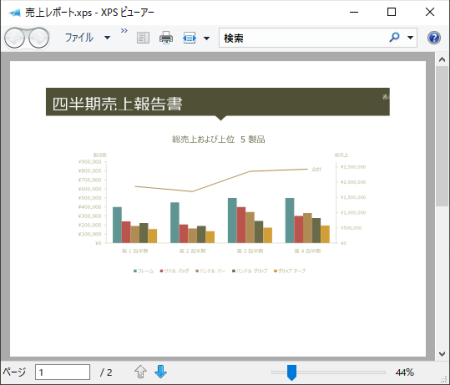Close the XPS viewer window
The width and height of the screenshot is (450, 385).
point(430,12)
